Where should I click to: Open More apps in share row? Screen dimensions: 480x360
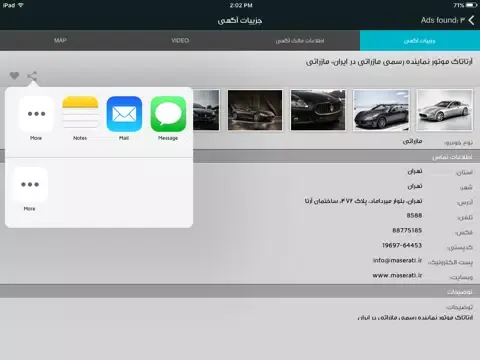coord(36,114)
